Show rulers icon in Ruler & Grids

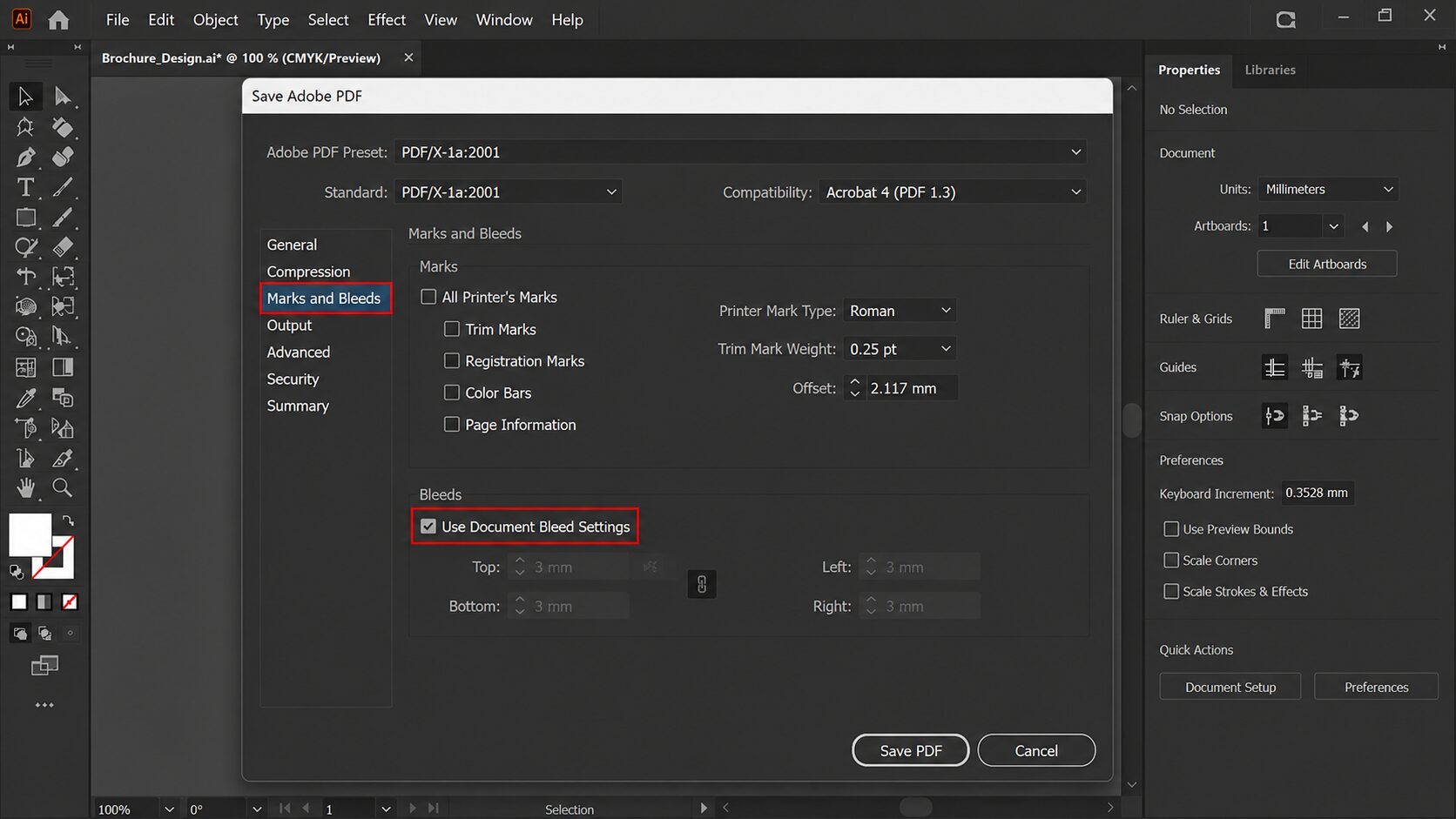1274,319
